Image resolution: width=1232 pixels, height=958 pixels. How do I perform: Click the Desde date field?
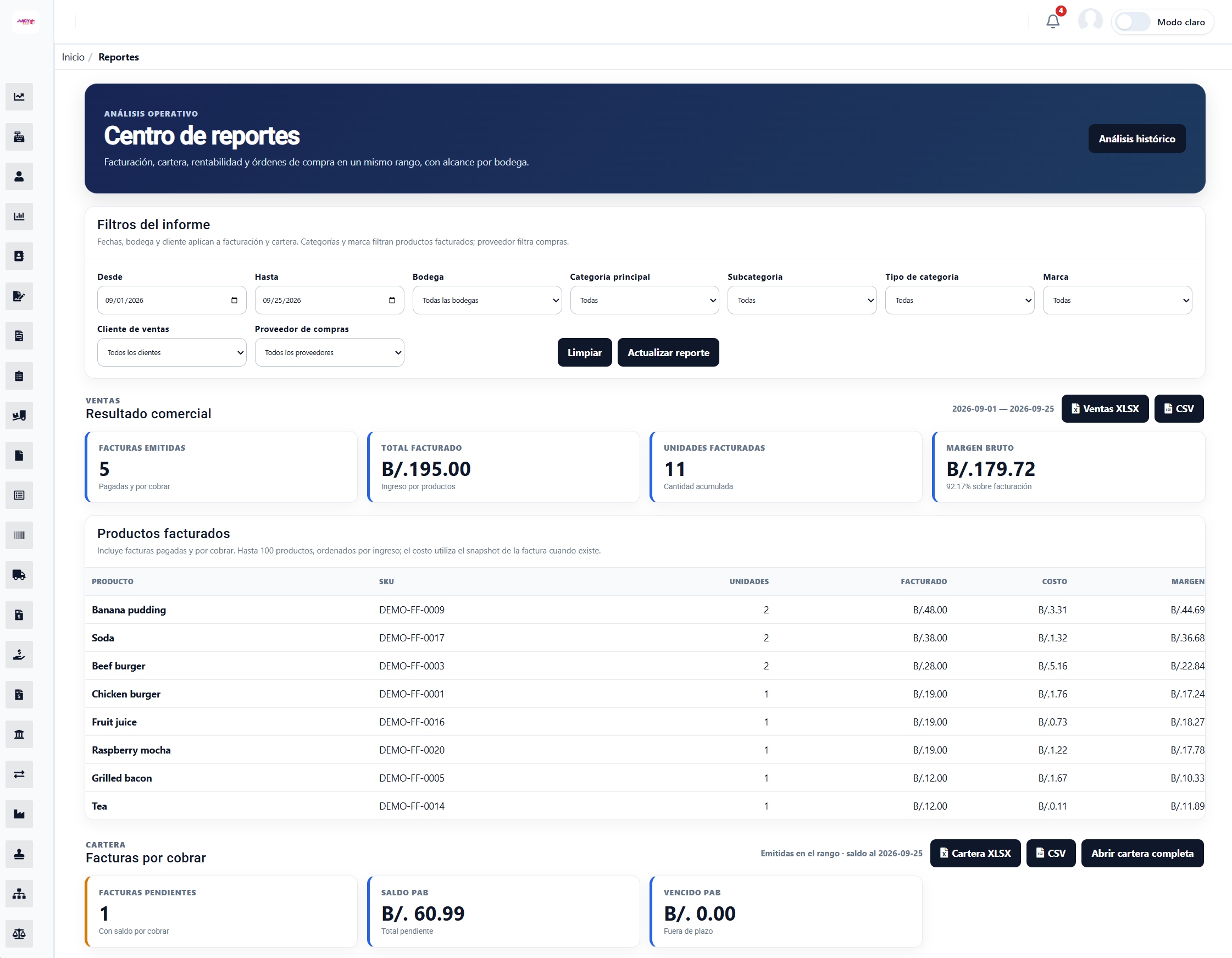tap(171, 300)
